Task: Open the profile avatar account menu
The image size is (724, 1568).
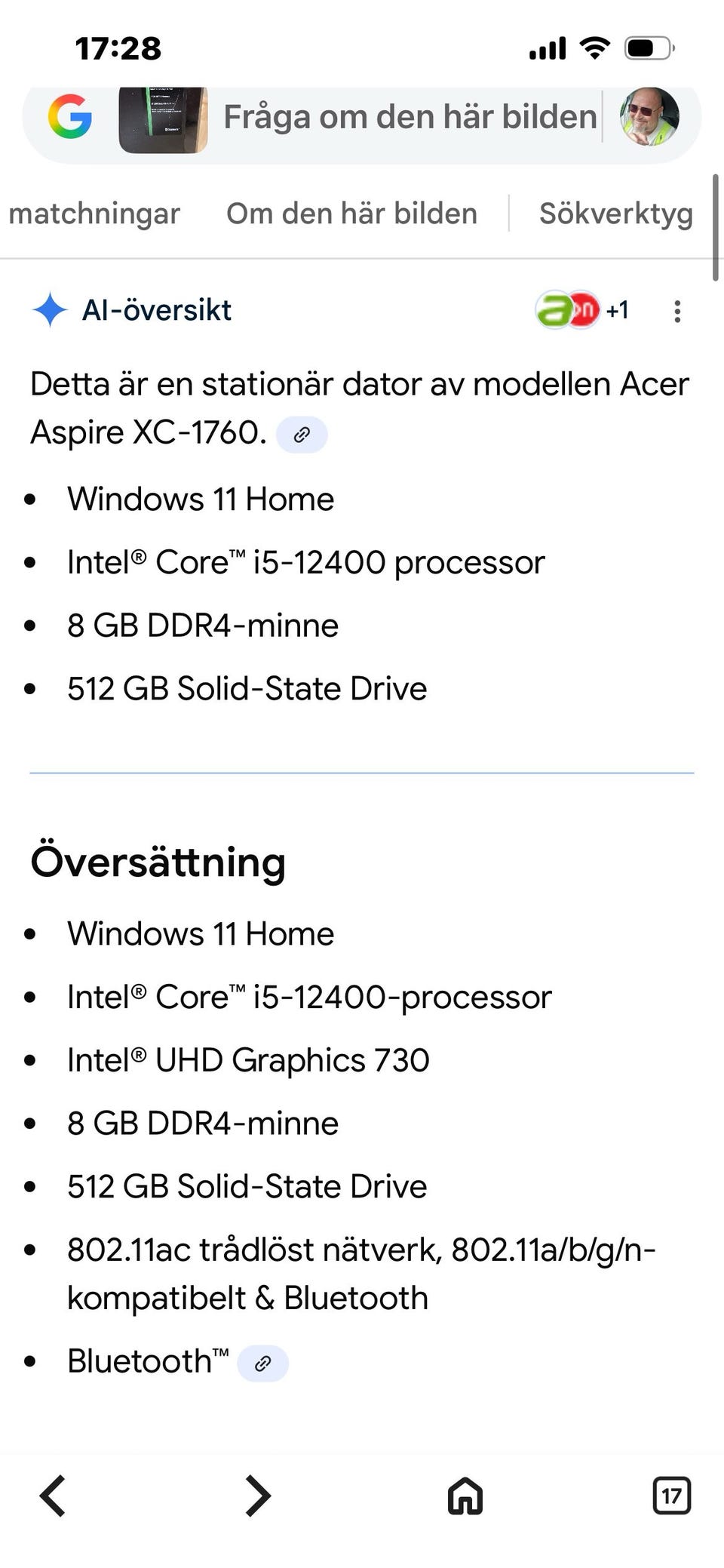Action: 649,117
